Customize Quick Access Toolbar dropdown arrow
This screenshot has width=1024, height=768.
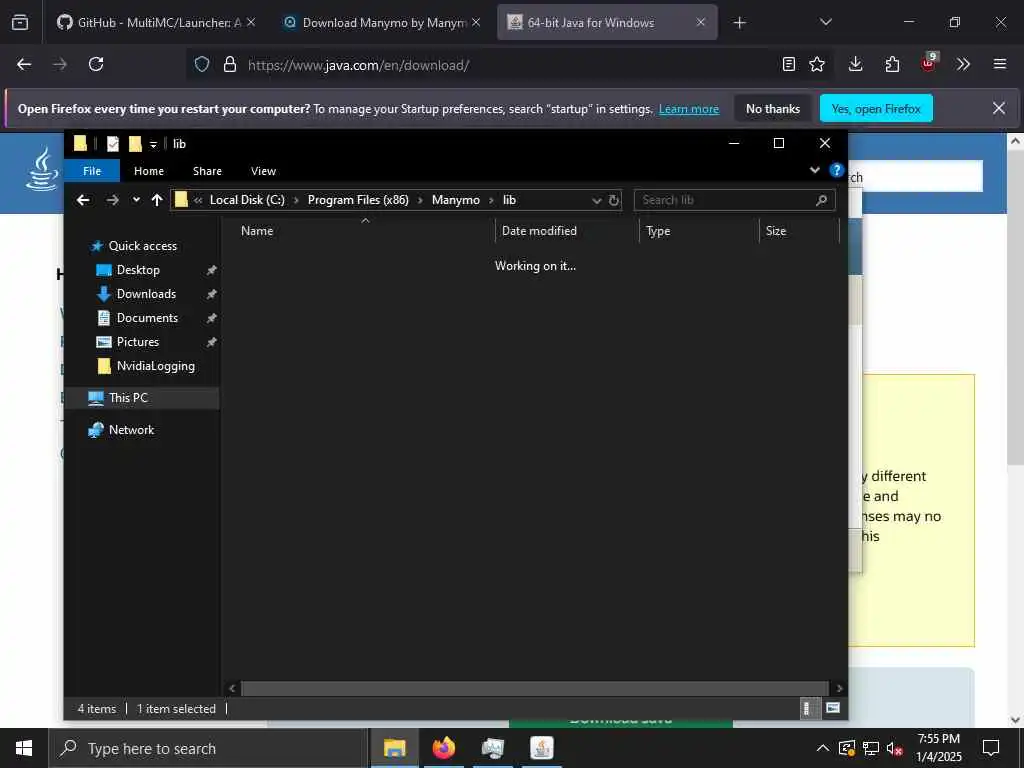[x=153, y=144]
